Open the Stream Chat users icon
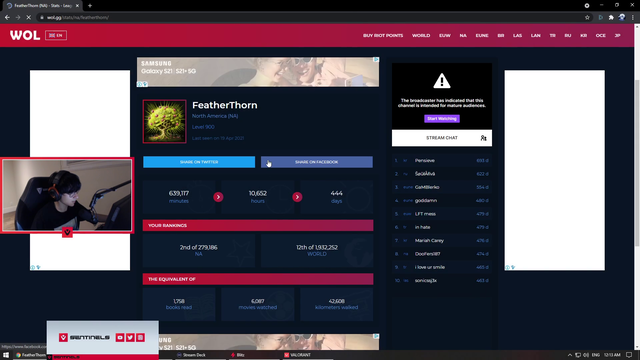 (x=483, y=138)
